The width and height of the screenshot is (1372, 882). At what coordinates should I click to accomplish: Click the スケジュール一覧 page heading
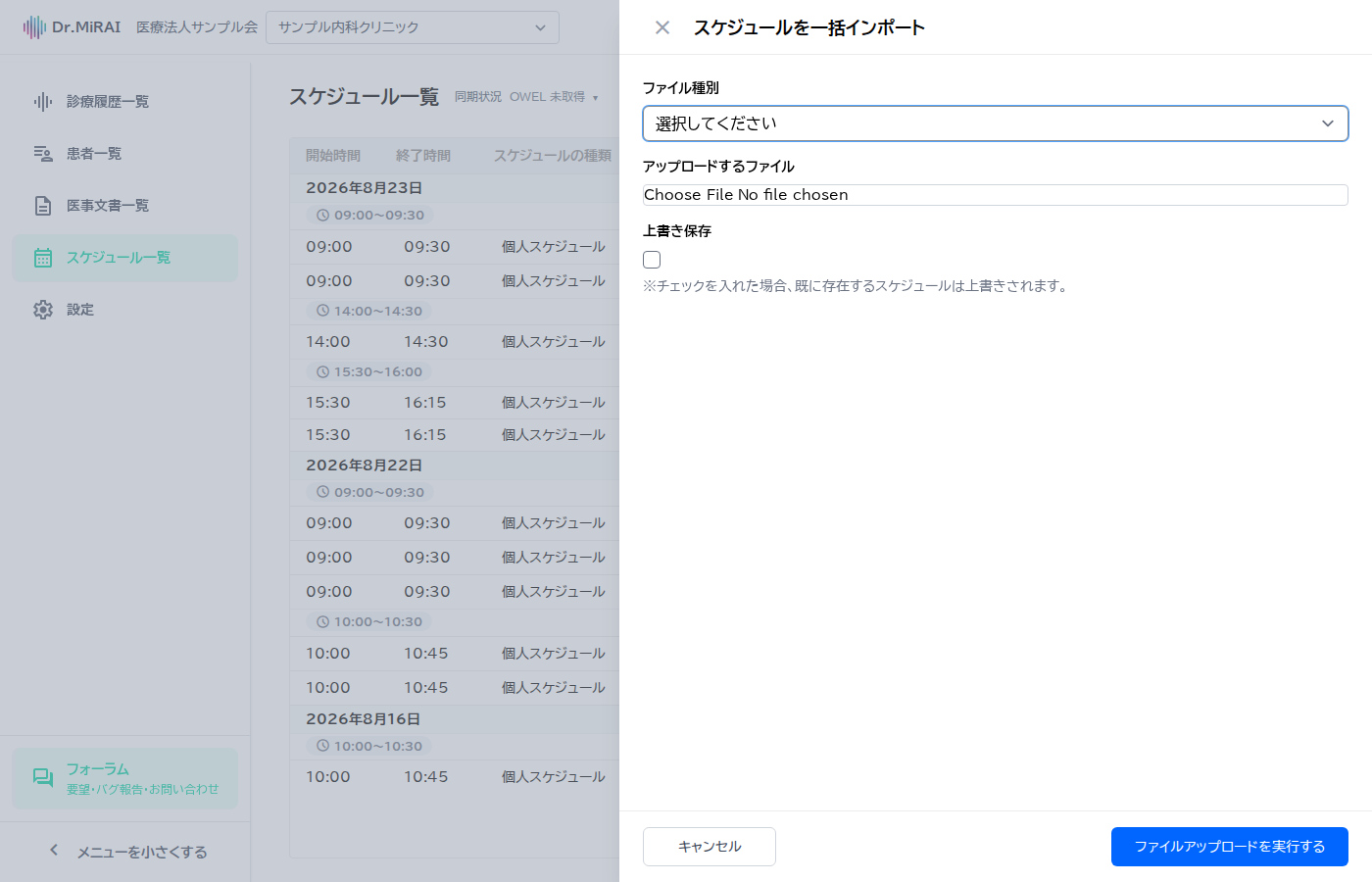point(364,97)
